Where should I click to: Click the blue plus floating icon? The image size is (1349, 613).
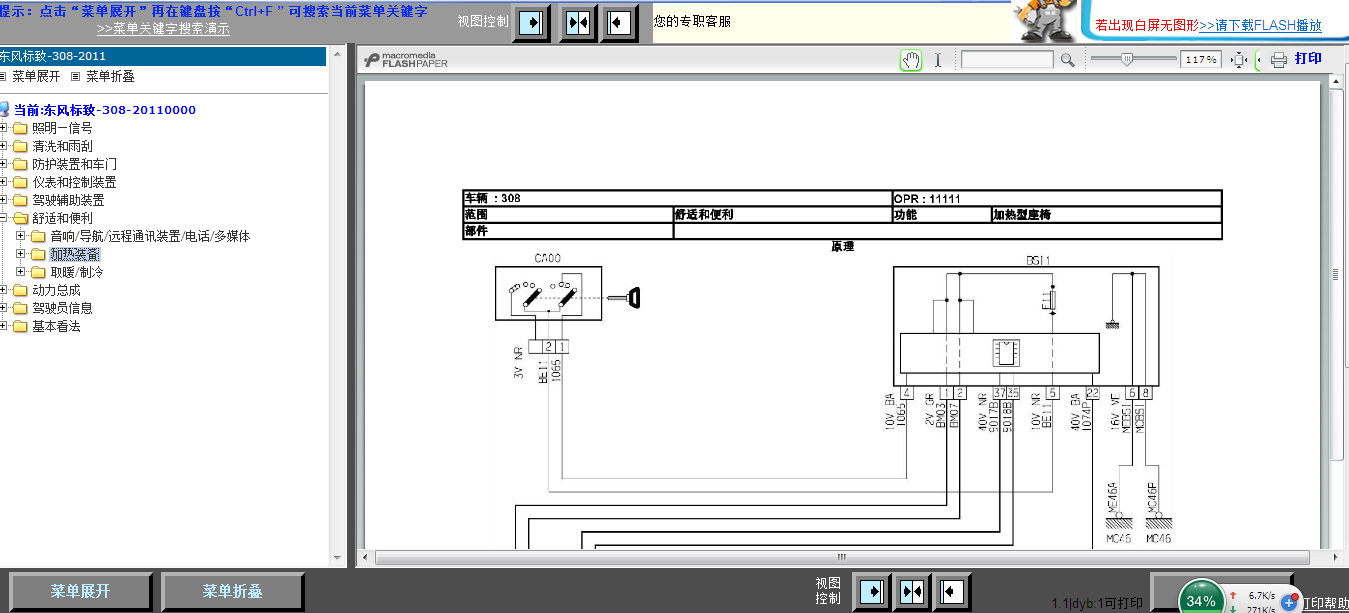click(1288, 603)
